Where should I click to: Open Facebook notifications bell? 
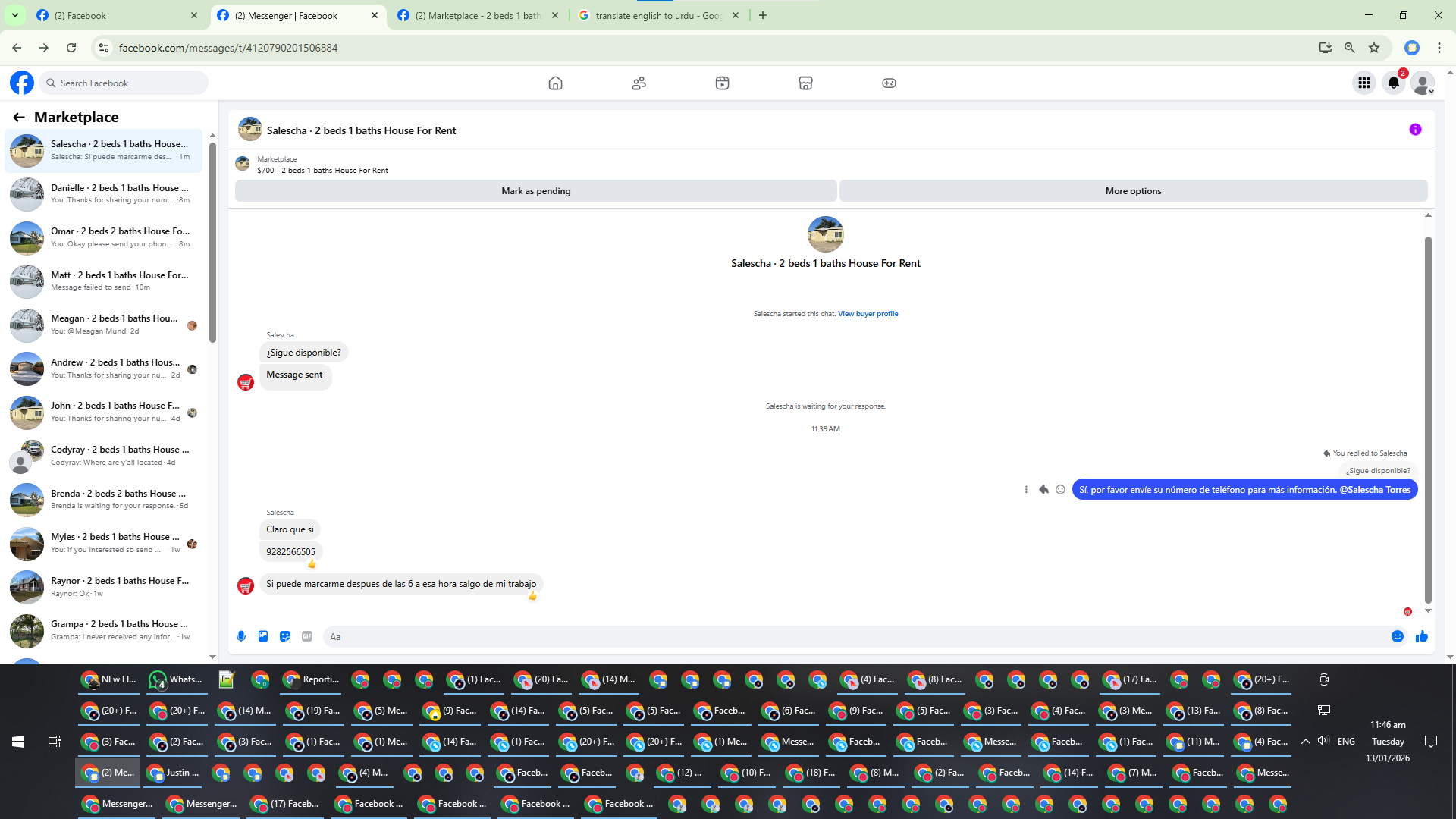click(1394, 83)
